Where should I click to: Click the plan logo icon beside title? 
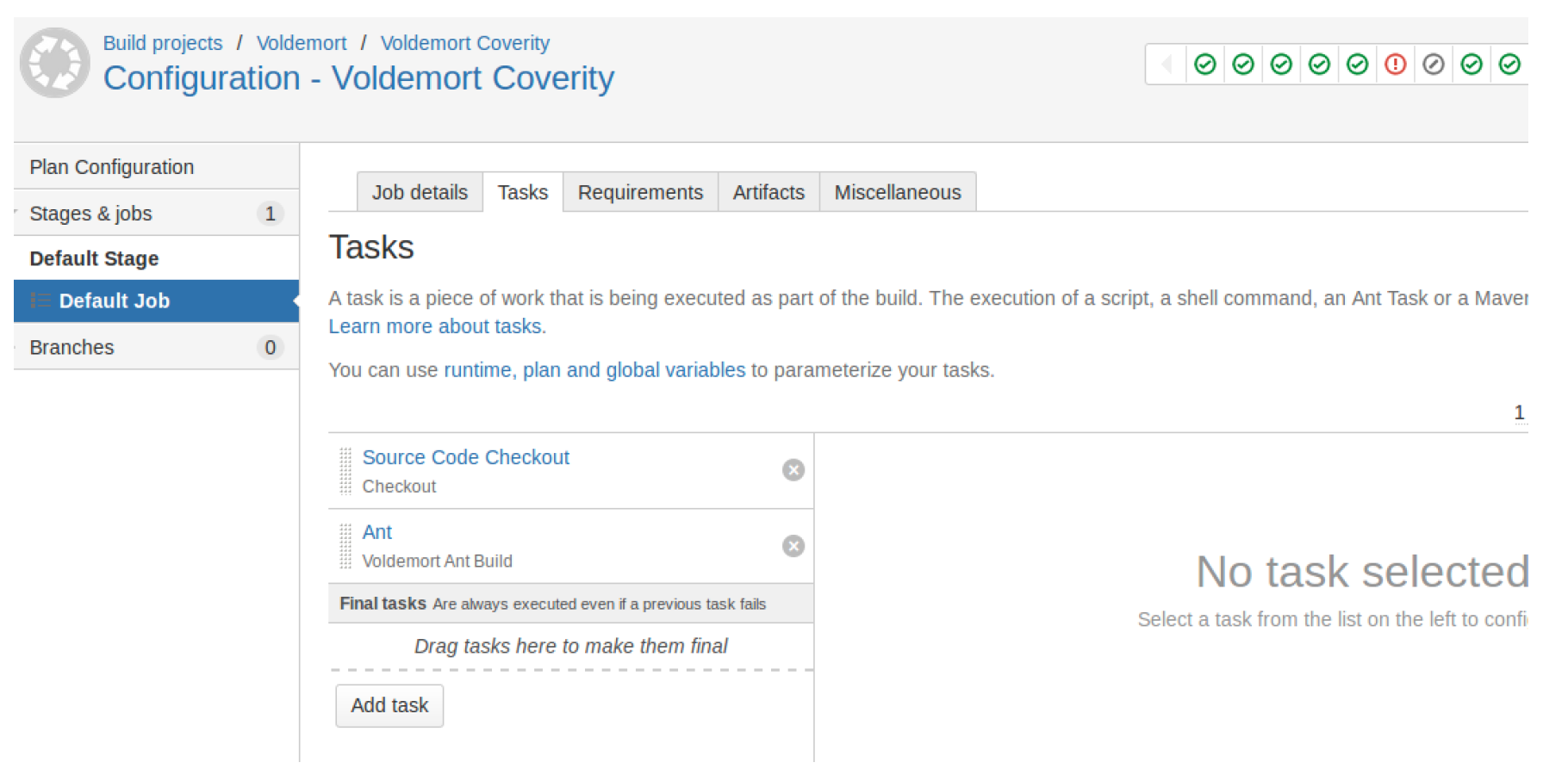[x=55, y=63]
